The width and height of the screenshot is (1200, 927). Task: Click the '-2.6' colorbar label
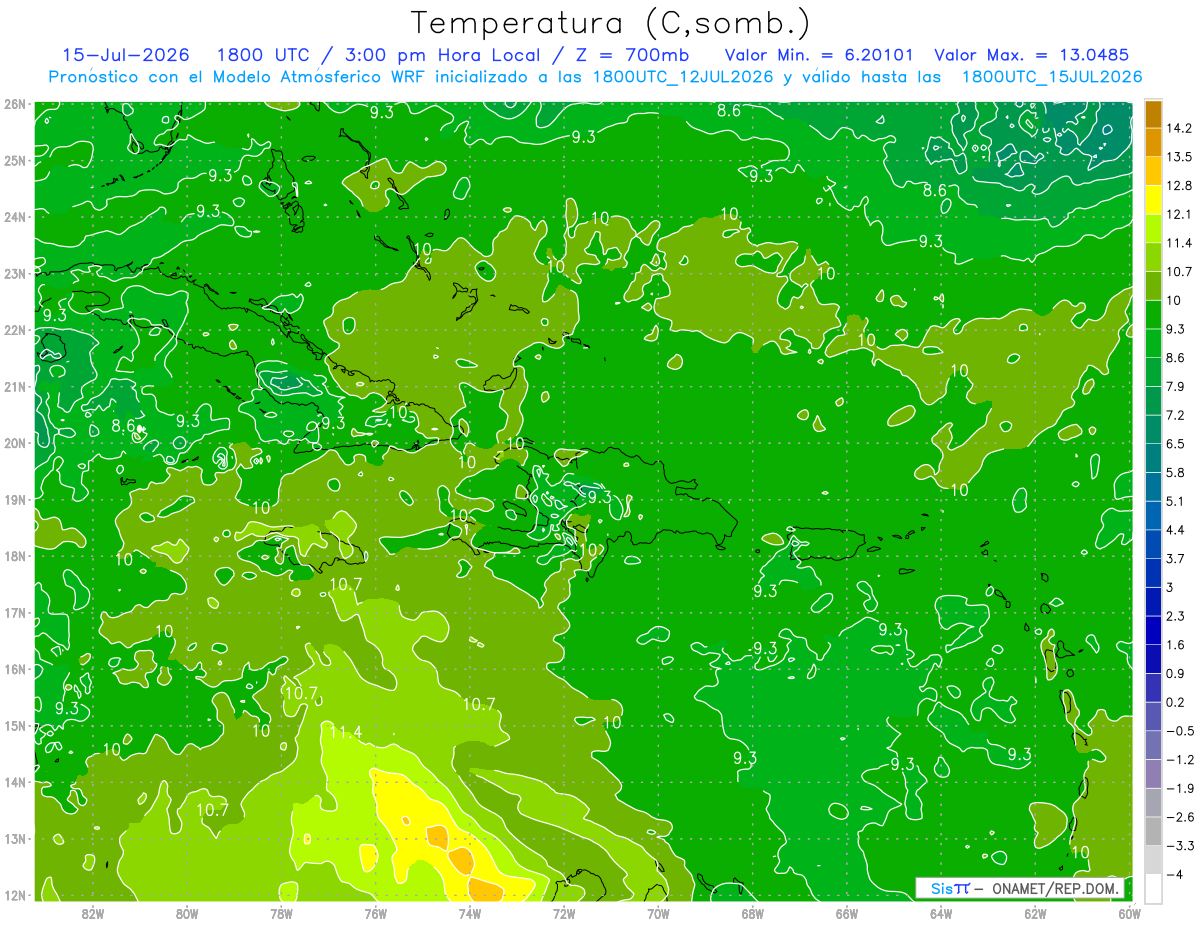(1179, 817)
